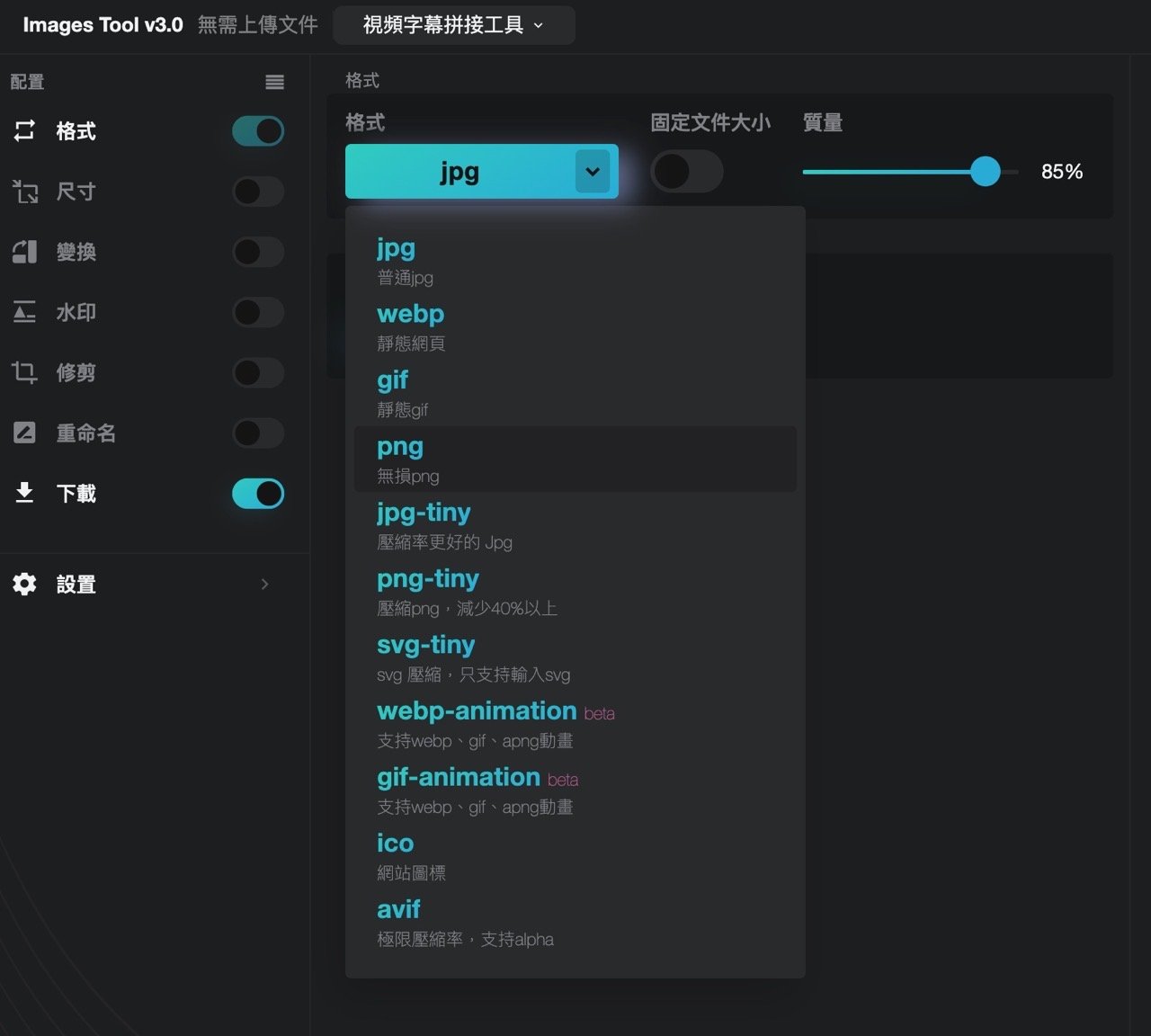Open 設置 settings row label
The height and width of the screenshot is (1036, 1151).
(x=76, y=585)
